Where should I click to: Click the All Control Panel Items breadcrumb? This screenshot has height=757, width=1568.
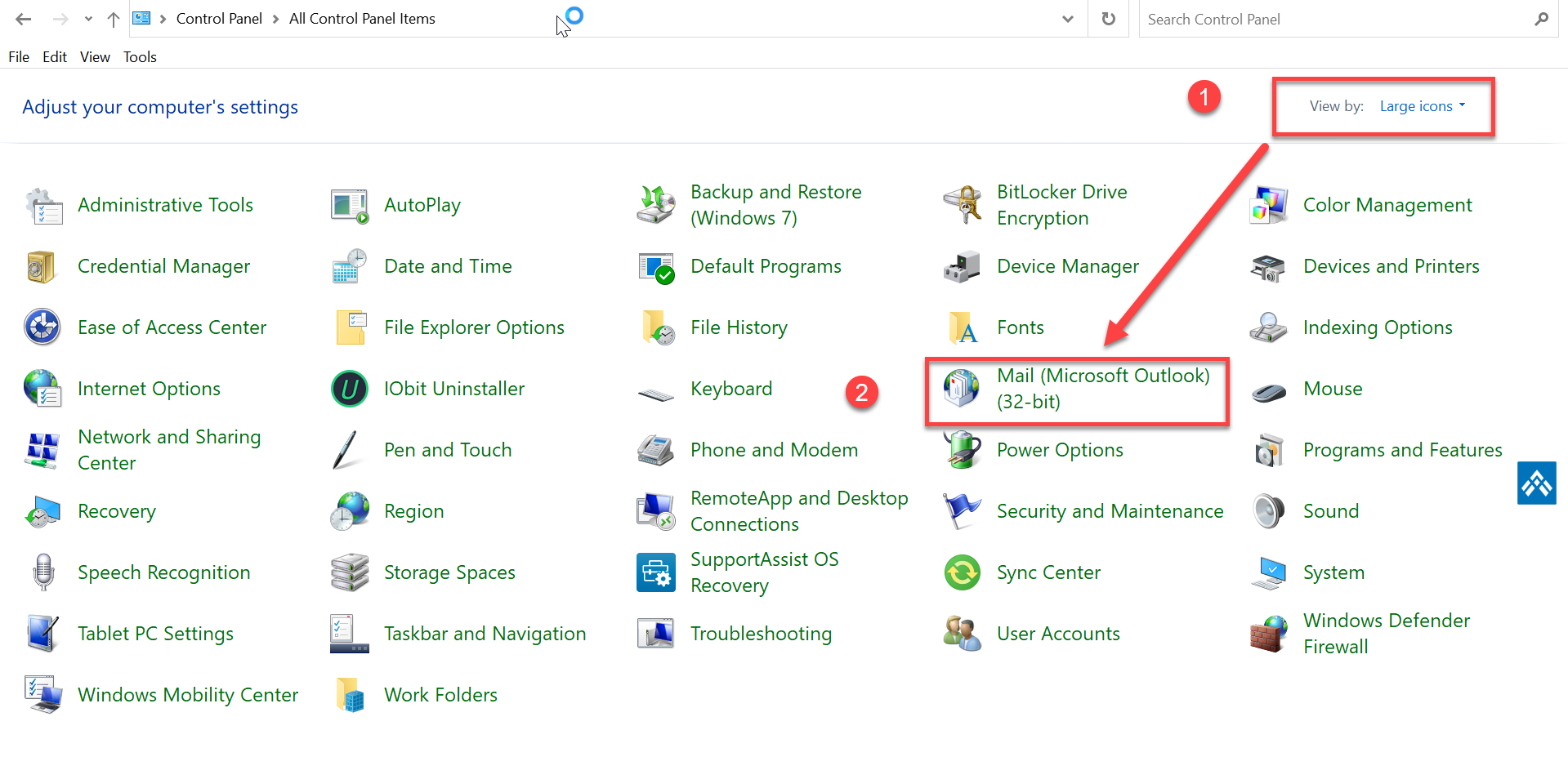(x=362, y=19)
